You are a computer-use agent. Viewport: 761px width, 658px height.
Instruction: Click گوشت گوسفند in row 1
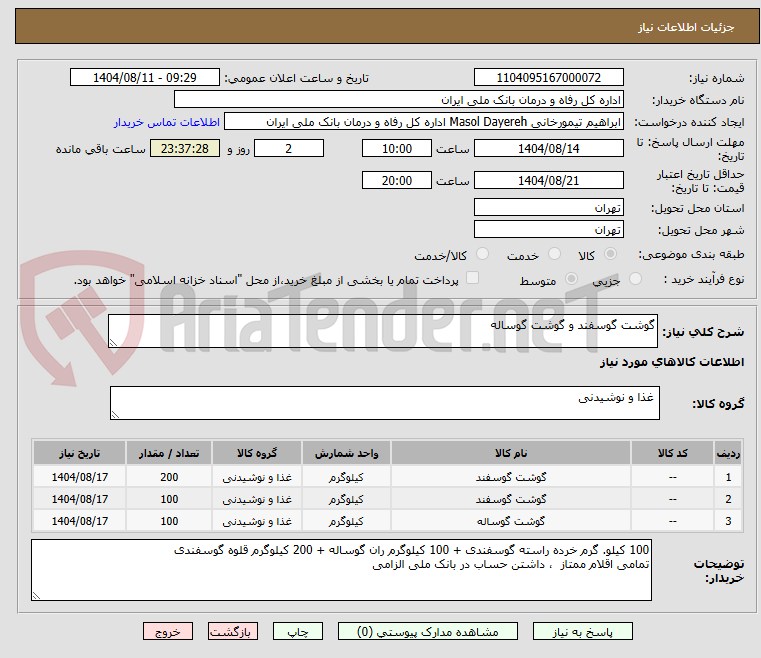pos(511,477)
